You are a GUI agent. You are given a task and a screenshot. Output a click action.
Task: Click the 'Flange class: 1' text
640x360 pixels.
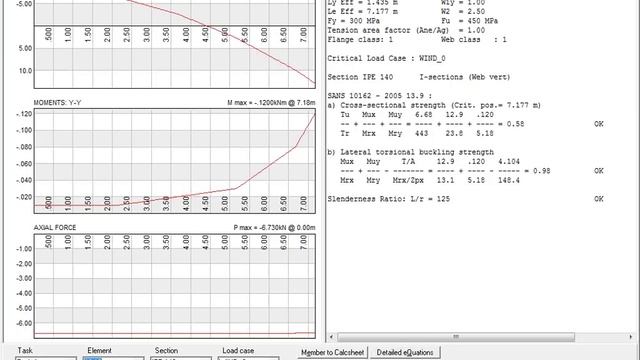360,40
